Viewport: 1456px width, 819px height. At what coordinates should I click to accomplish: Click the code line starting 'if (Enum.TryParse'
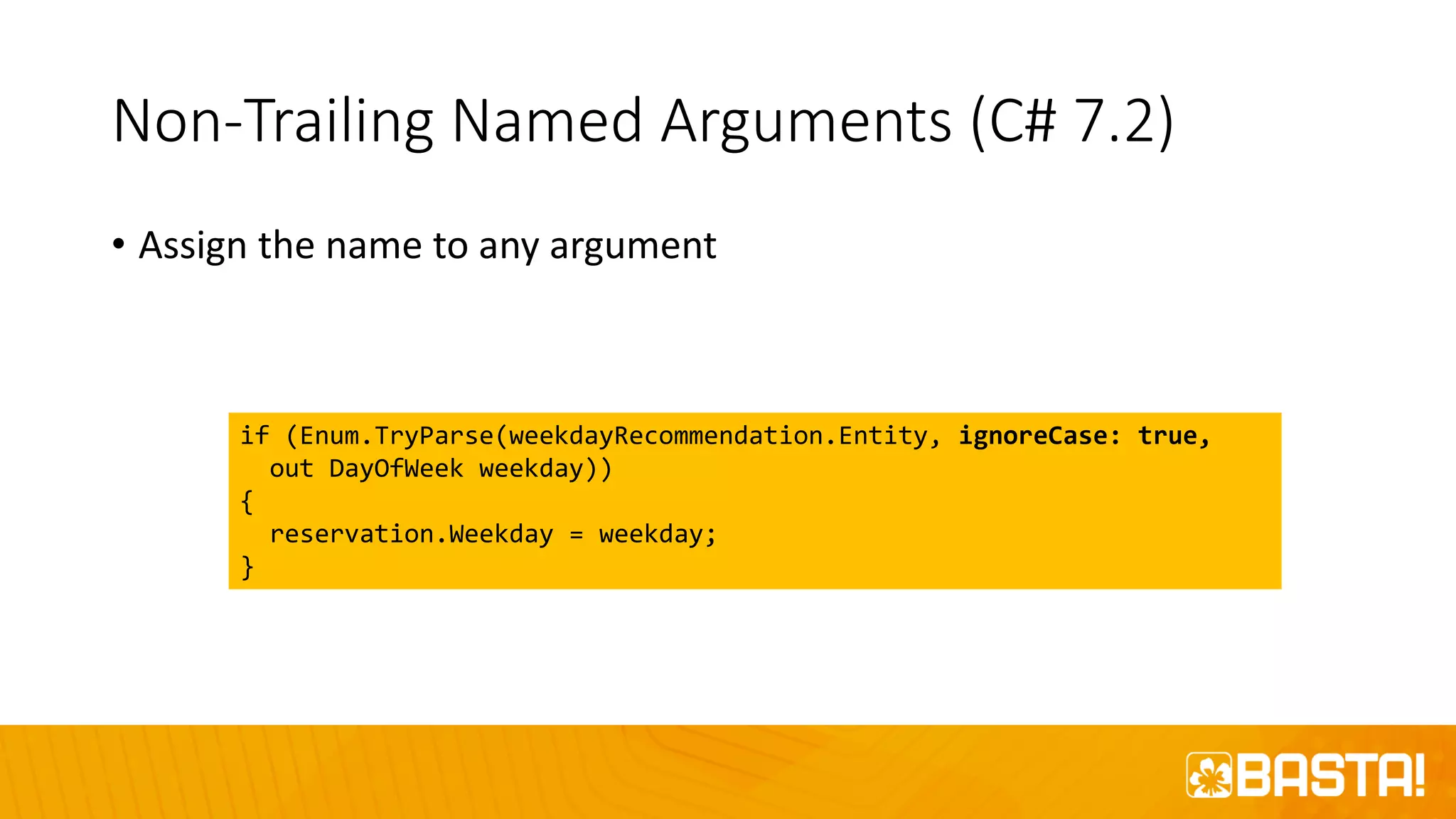pos(725,436)
